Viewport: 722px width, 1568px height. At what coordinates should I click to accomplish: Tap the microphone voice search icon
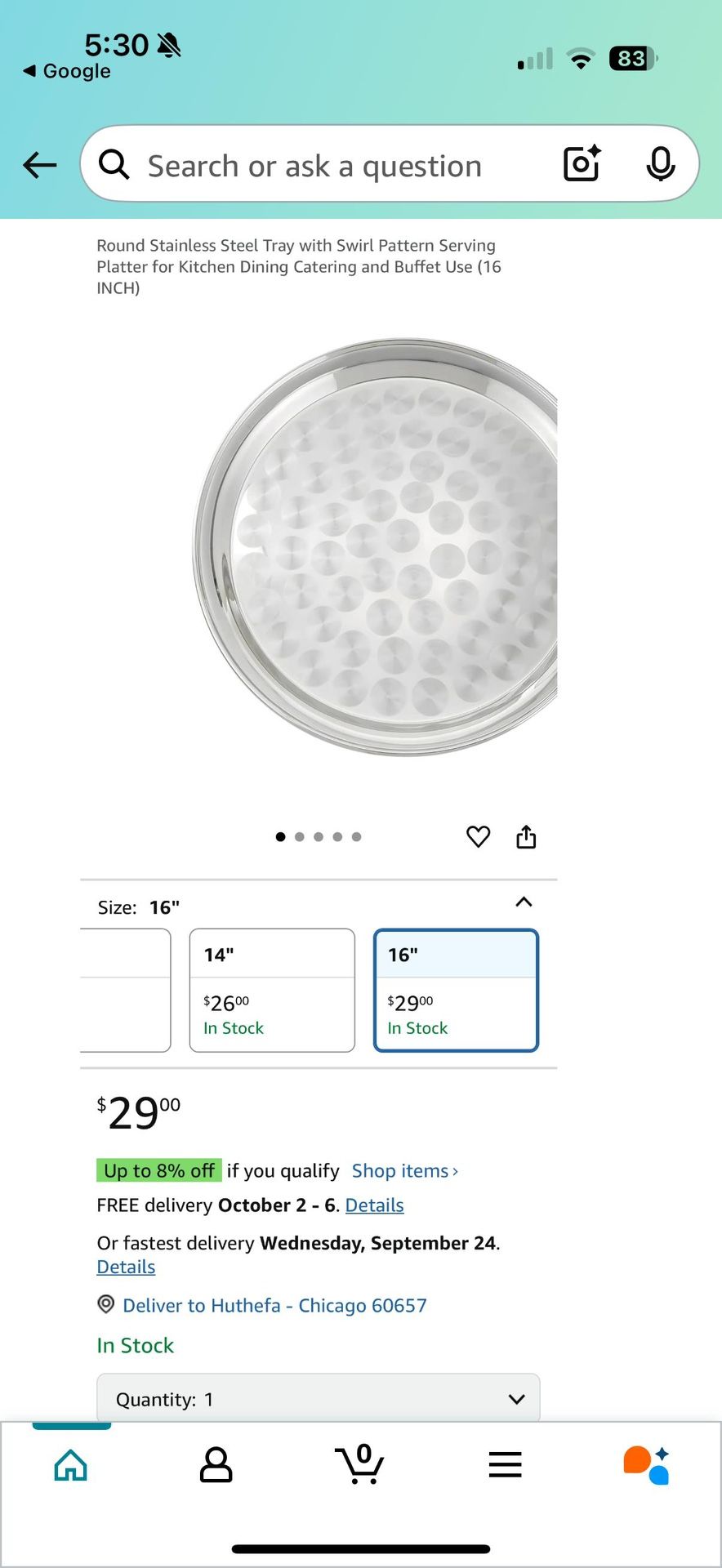coord(660,164)
